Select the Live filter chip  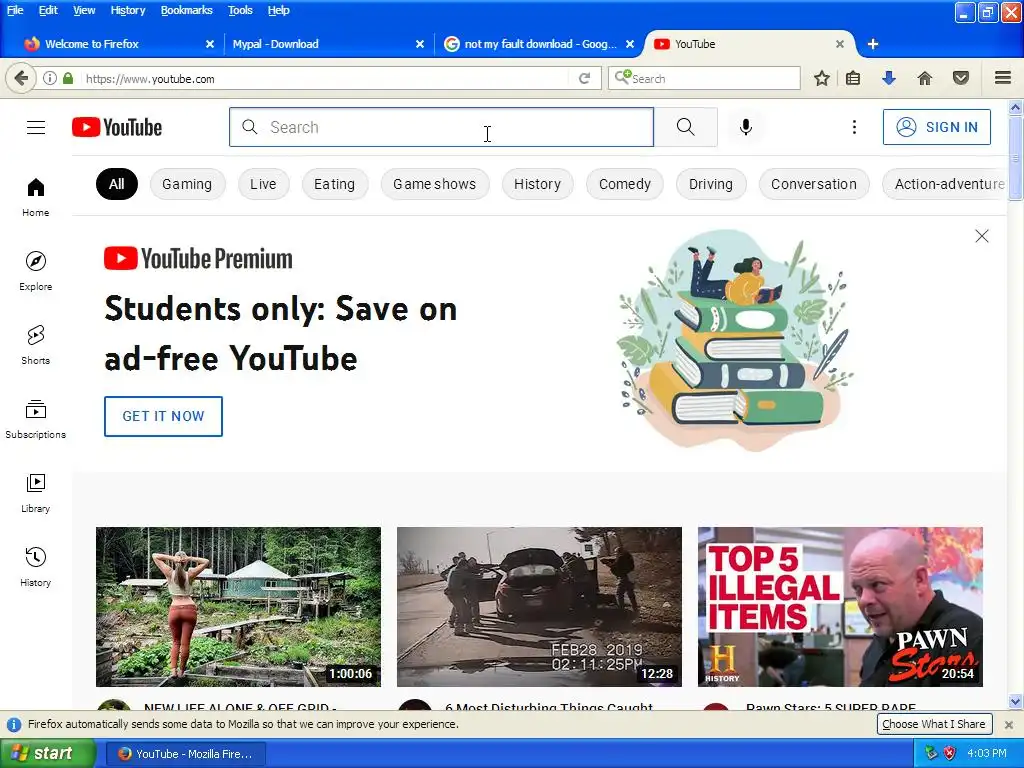[x=263, y=184]
